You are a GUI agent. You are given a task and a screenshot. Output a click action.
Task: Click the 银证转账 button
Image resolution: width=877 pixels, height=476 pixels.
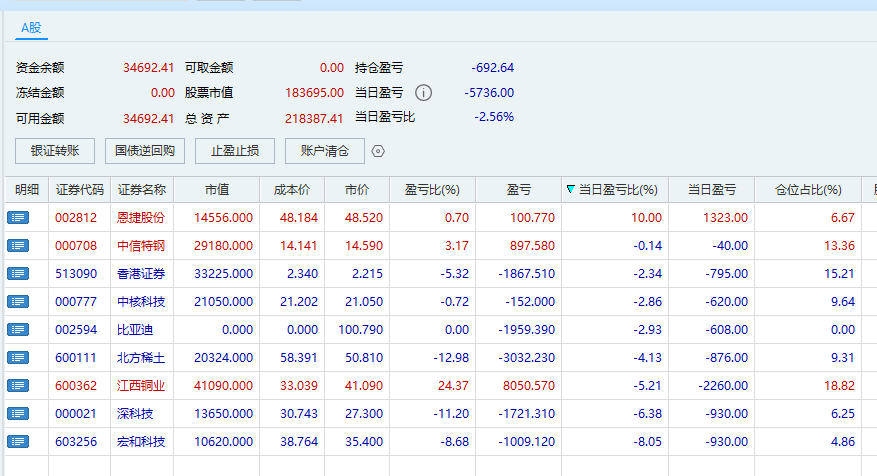[x=55, y=151]
